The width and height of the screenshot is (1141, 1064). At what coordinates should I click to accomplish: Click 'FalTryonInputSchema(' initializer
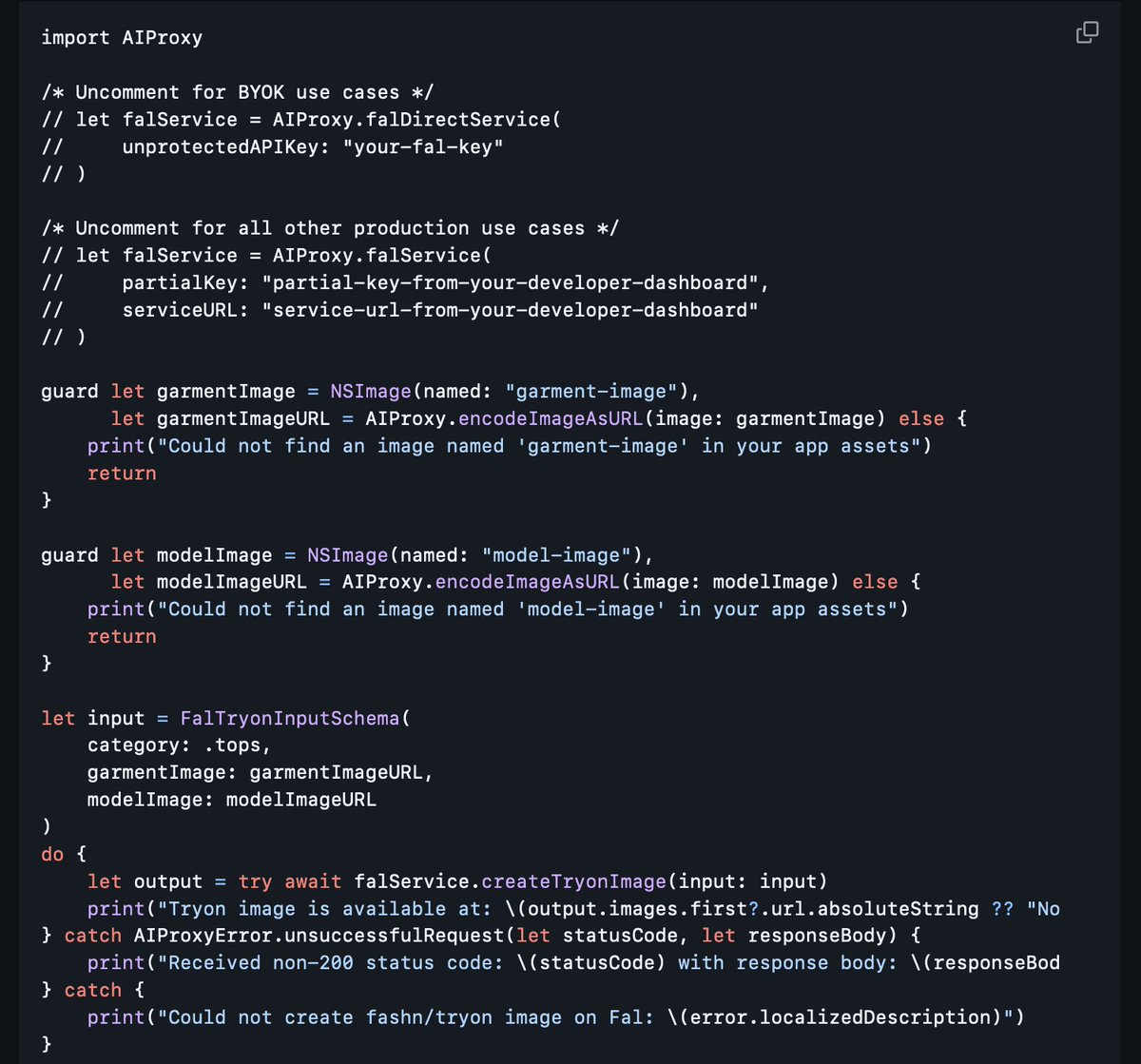pos(296,719)
